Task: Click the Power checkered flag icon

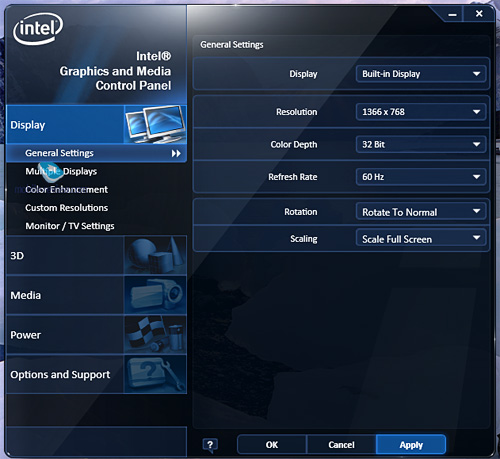Action: [x=155, y=335]
